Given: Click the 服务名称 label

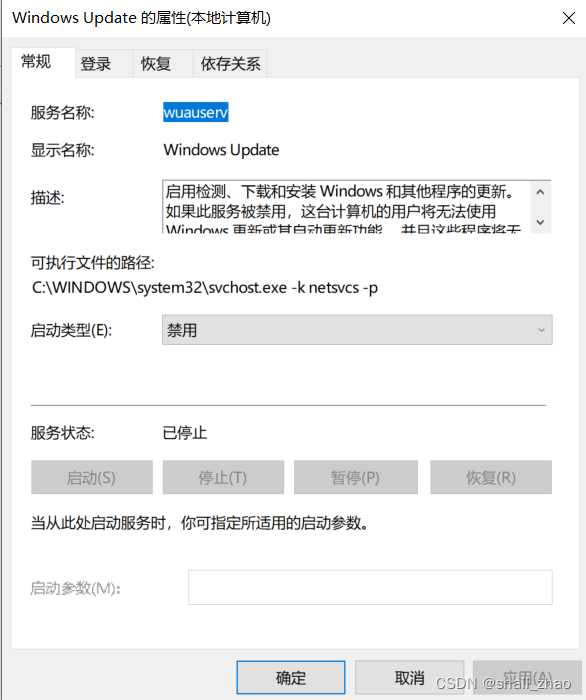Looking at the screenshot, I should coord(62,112).
